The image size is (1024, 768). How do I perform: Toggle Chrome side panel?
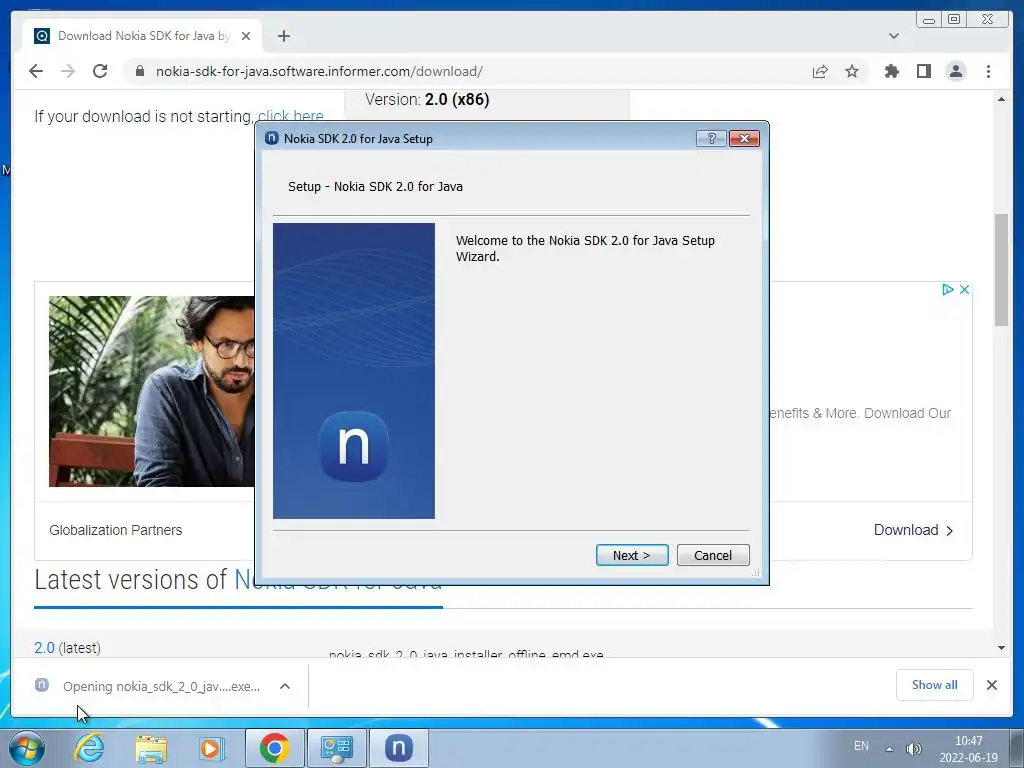pos(923,71)
